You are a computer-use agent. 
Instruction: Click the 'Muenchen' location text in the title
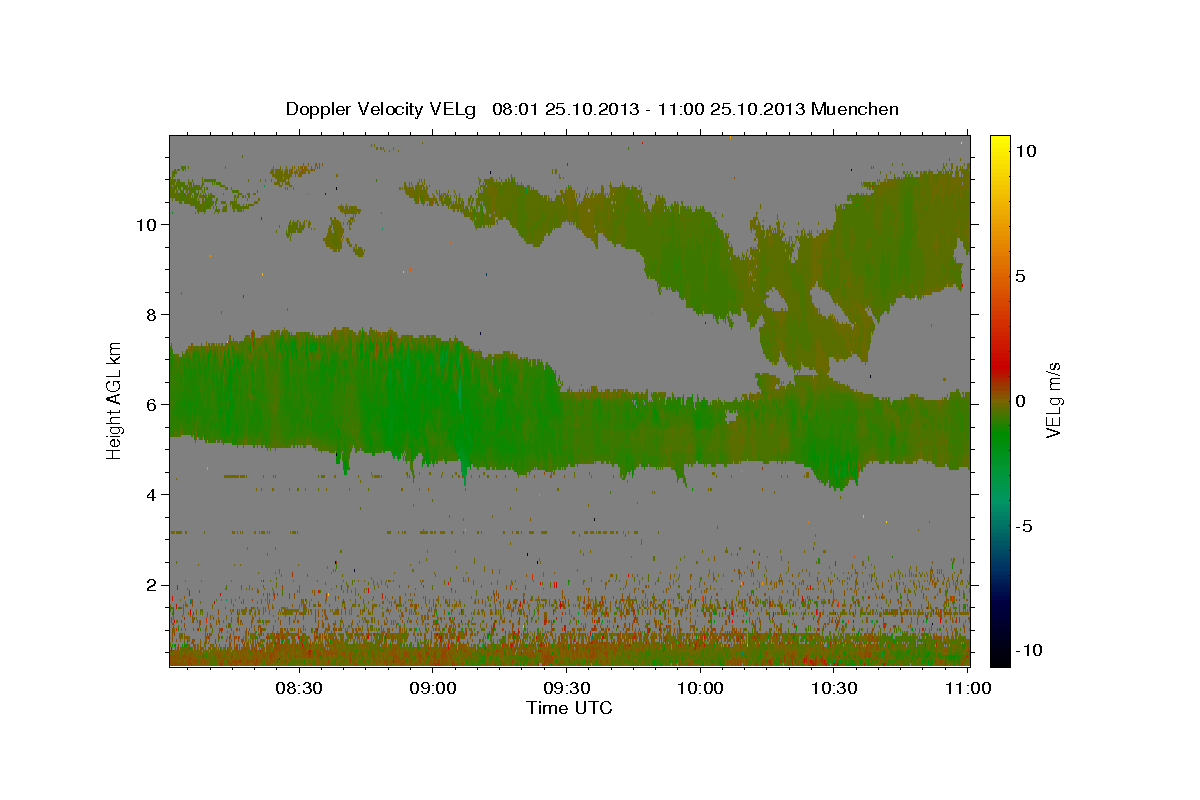[855, 109]
